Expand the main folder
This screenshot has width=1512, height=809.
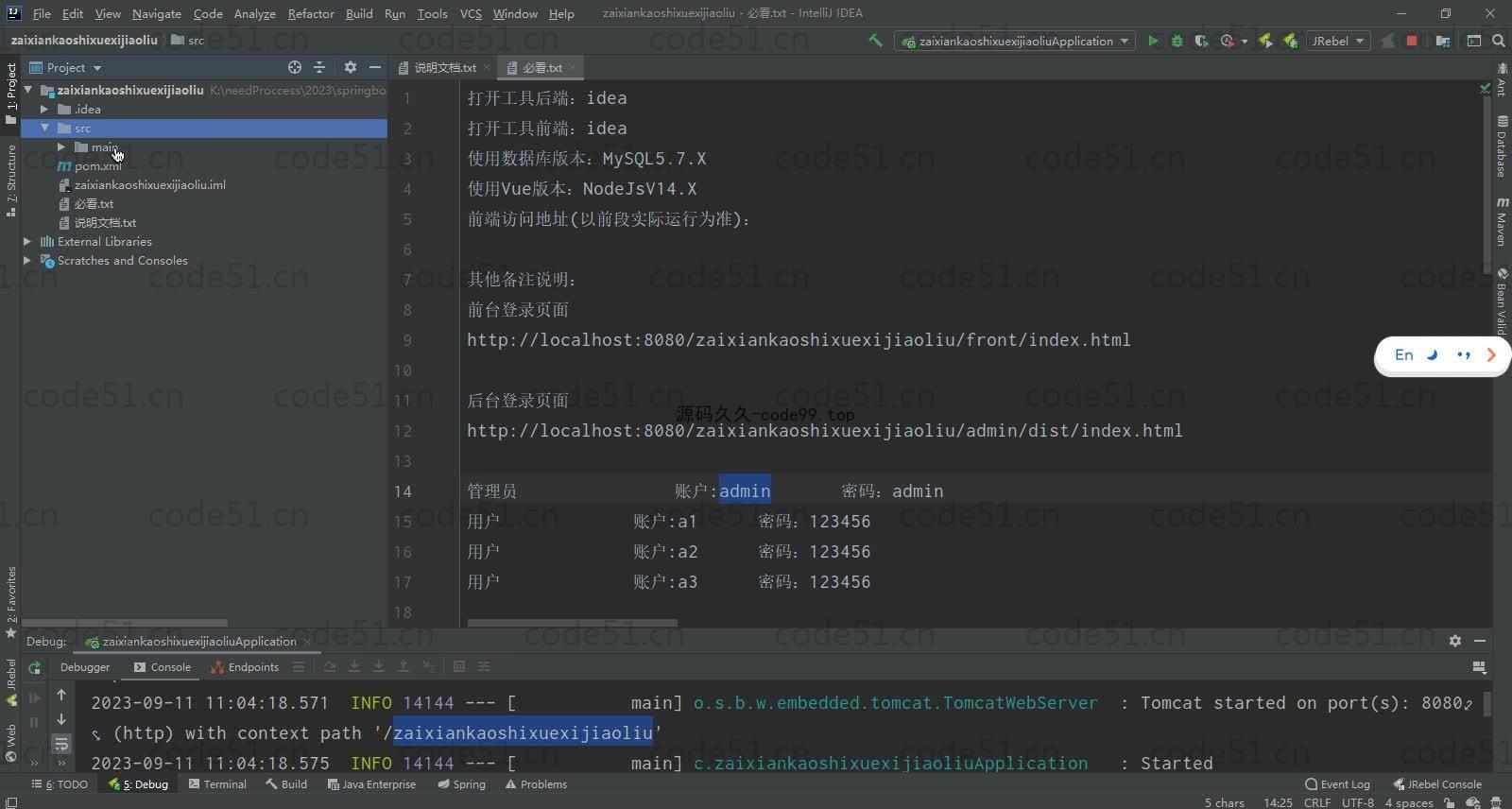click(x=61, y=146)
